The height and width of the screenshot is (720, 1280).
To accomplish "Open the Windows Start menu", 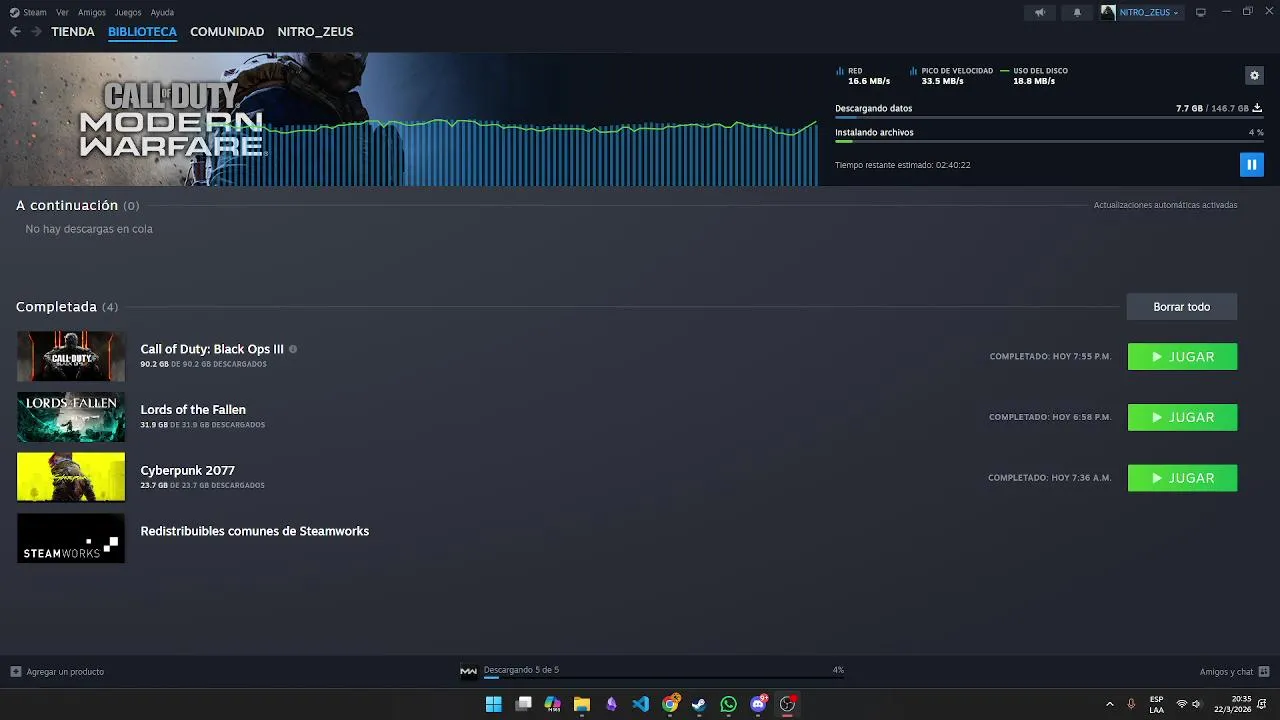I will [x=493, y=704].
